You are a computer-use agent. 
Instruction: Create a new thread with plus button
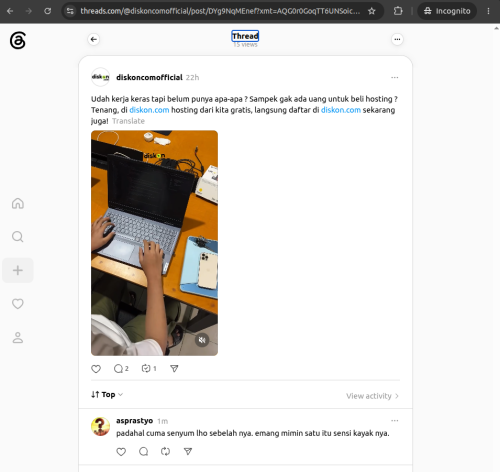click(x=18, y=270)
